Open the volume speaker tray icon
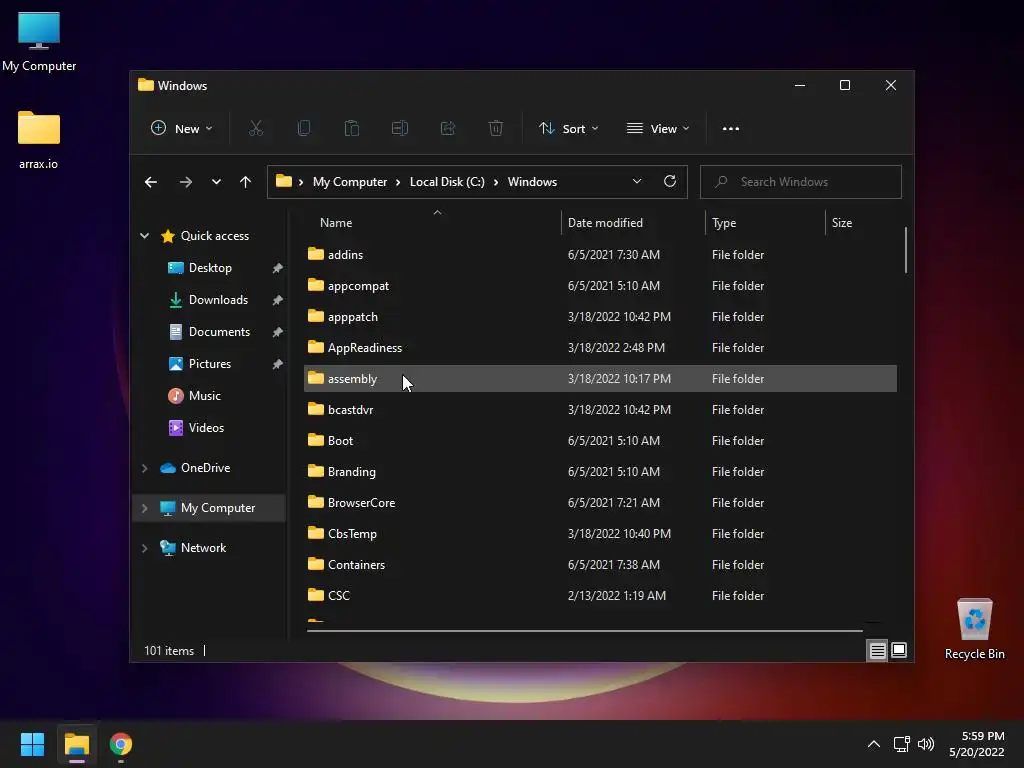This screenshot has height=768, width=1024. pos(926,744)
